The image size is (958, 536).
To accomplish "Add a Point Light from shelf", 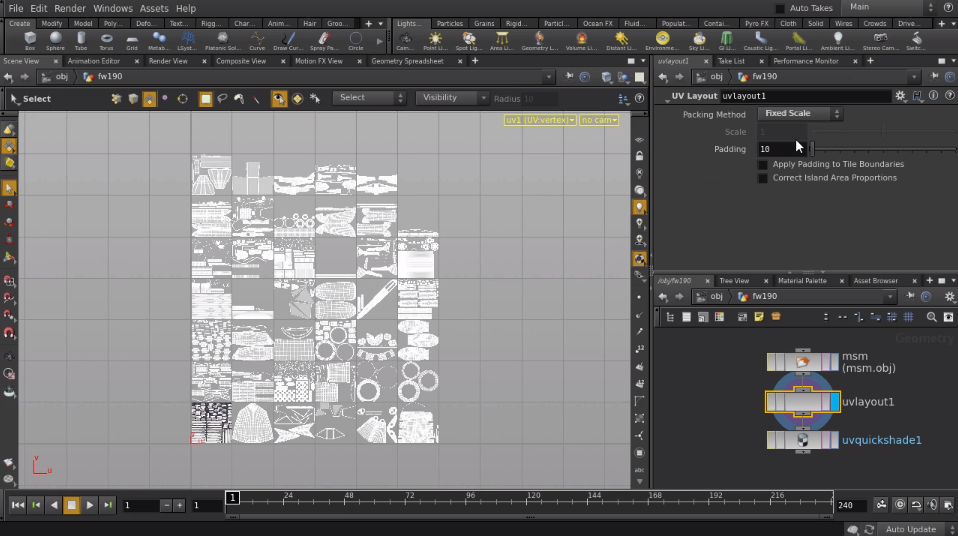I will (435, 41).
